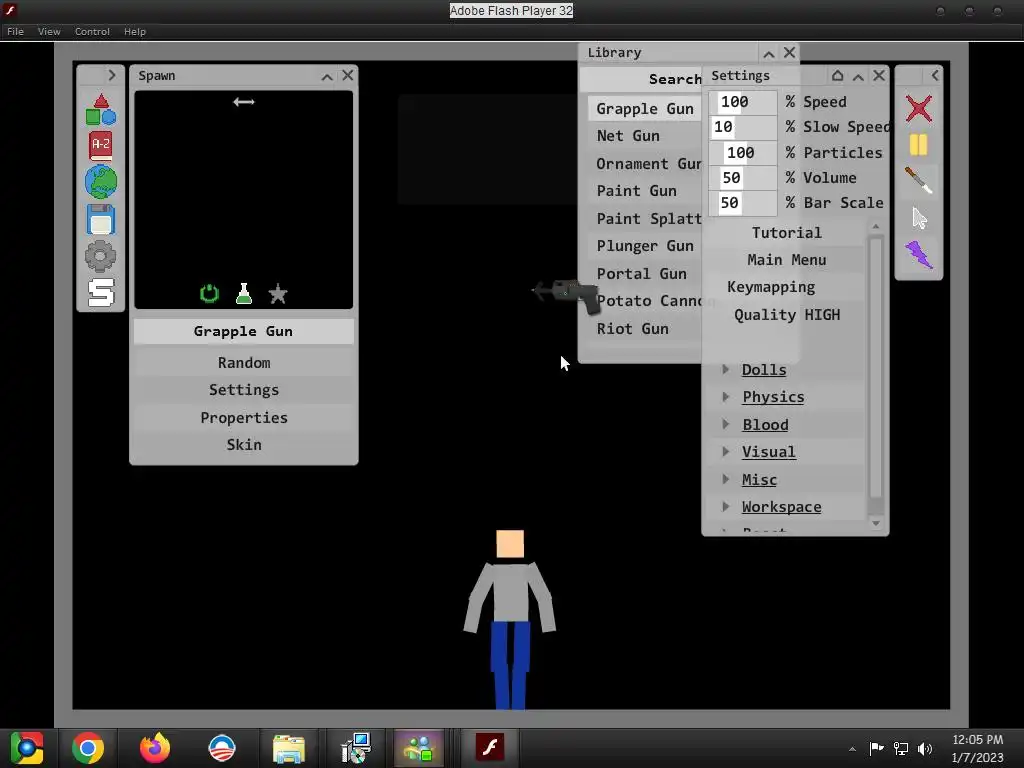The height and width of the screenshot is (768, 1024).
Task: Click the Library Search field
Action: tap(641, 80)
